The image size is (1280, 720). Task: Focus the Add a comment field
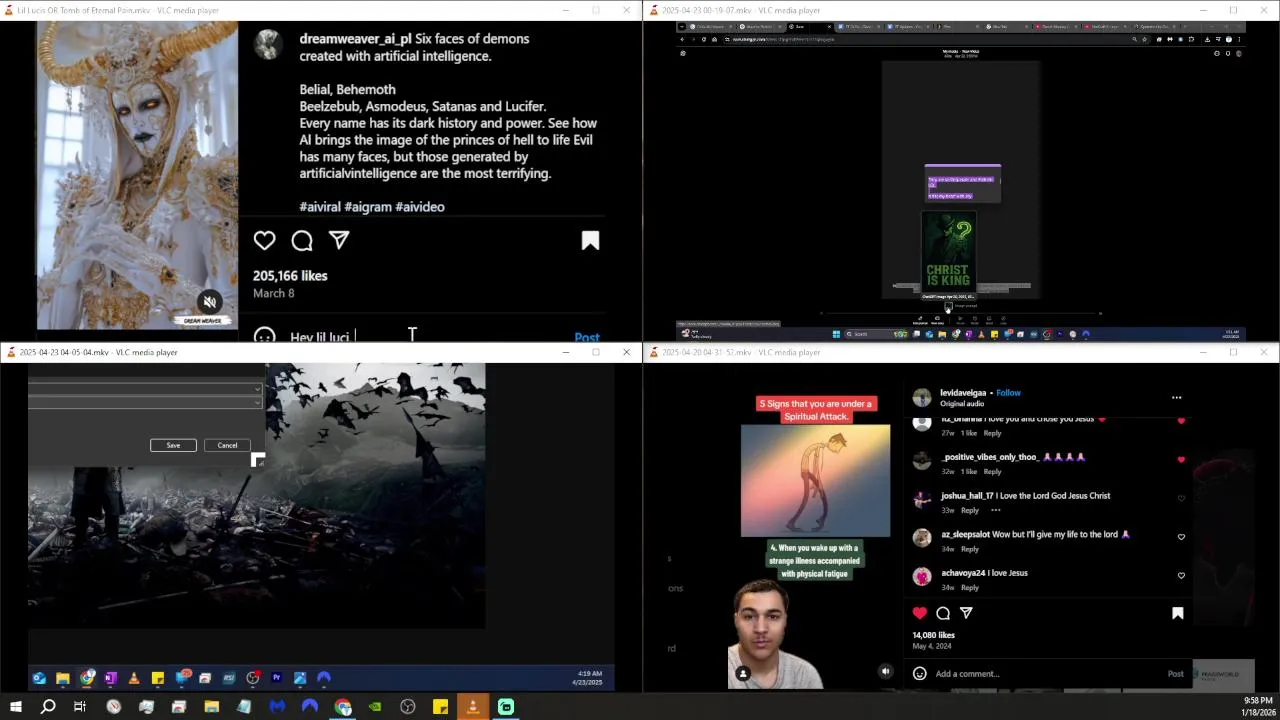(1045, 674)
